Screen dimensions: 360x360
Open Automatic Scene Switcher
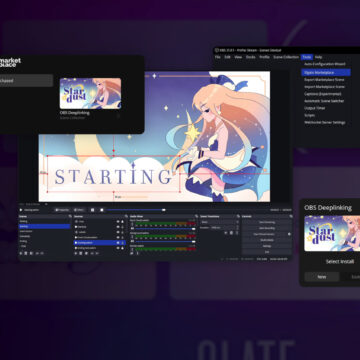325,101
